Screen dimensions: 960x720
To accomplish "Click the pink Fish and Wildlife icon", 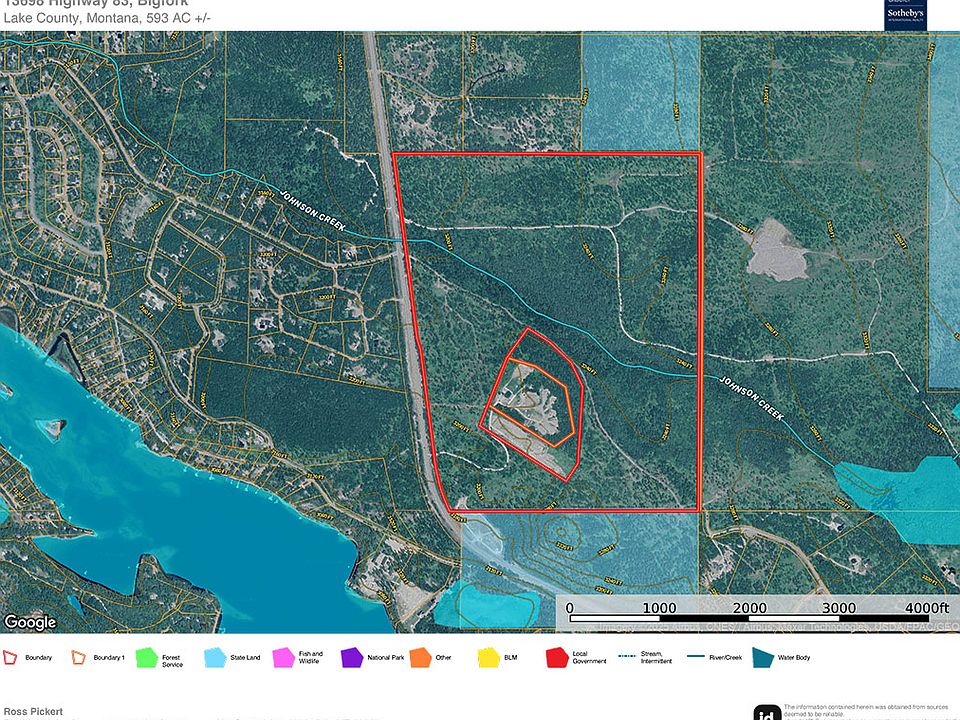I will point(283,657).
